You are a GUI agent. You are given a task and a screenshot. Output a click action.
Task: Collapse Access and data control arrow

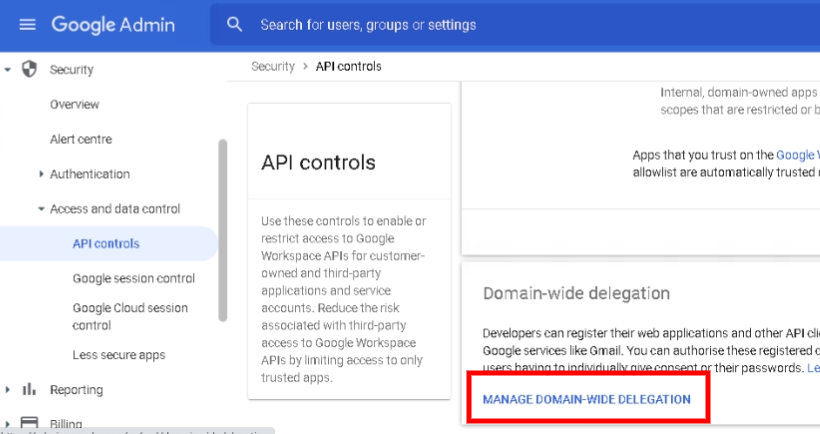(41, 209)
